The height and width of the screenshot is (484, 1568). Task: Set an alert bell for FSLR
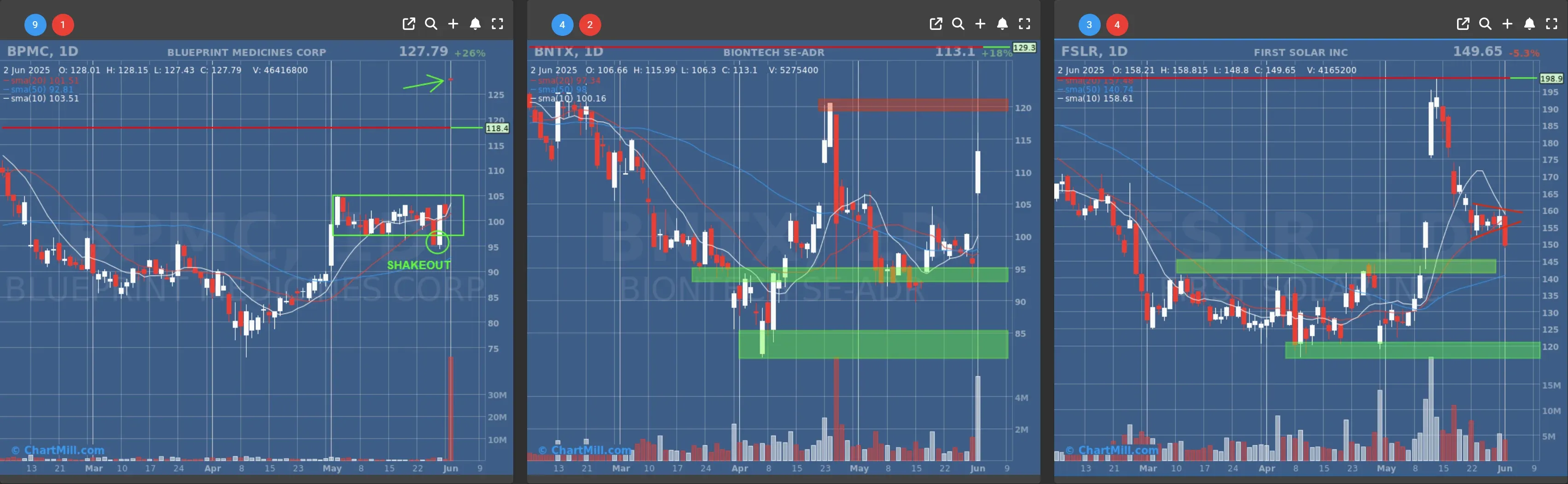click(x=1530, y=24)
